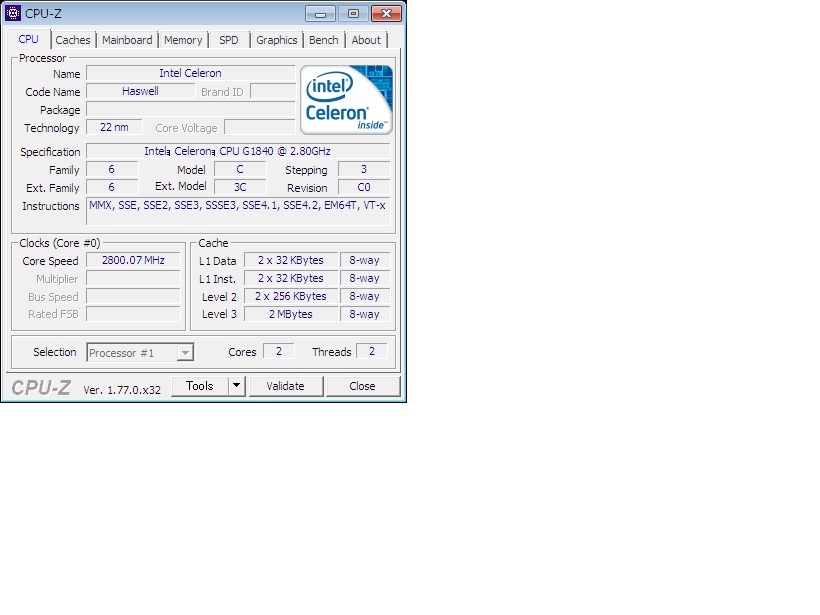
Task: Click the CPU-Z app icon in title bar
Action: 13,13
